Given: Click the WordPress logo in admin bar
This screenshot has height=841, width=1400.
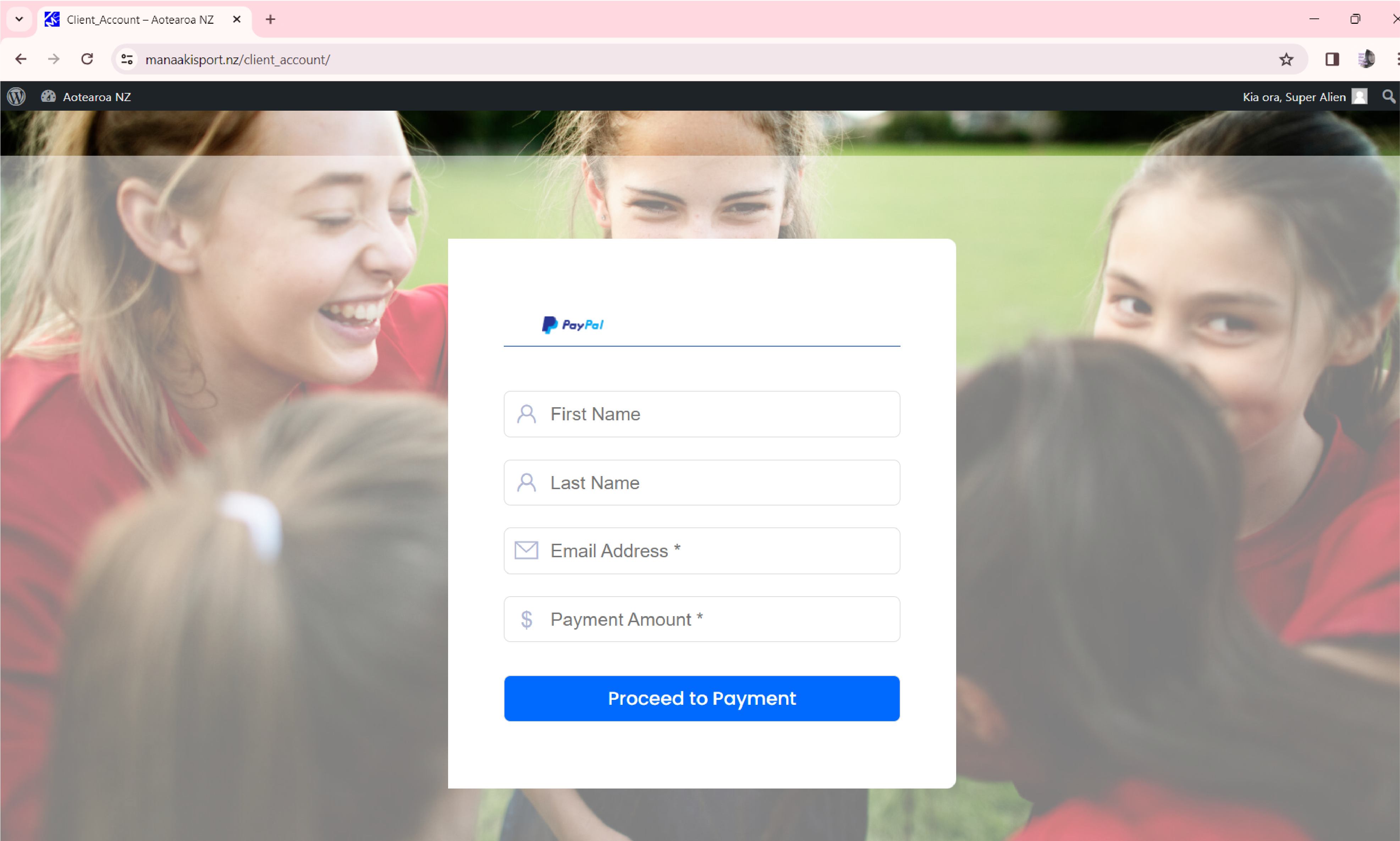Looking at the screenshot, I should pos(16,96).
